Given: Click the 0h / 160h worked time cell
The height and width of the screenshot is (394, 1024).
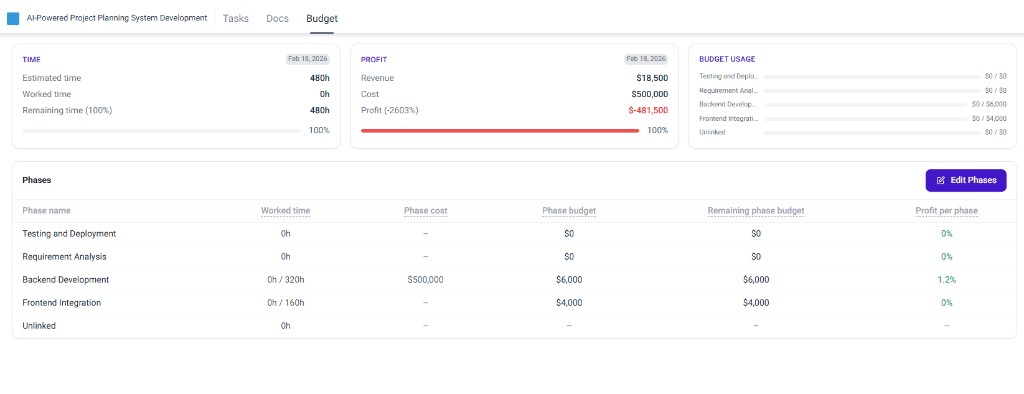Looking at the screenshot, I should (285, 303).
